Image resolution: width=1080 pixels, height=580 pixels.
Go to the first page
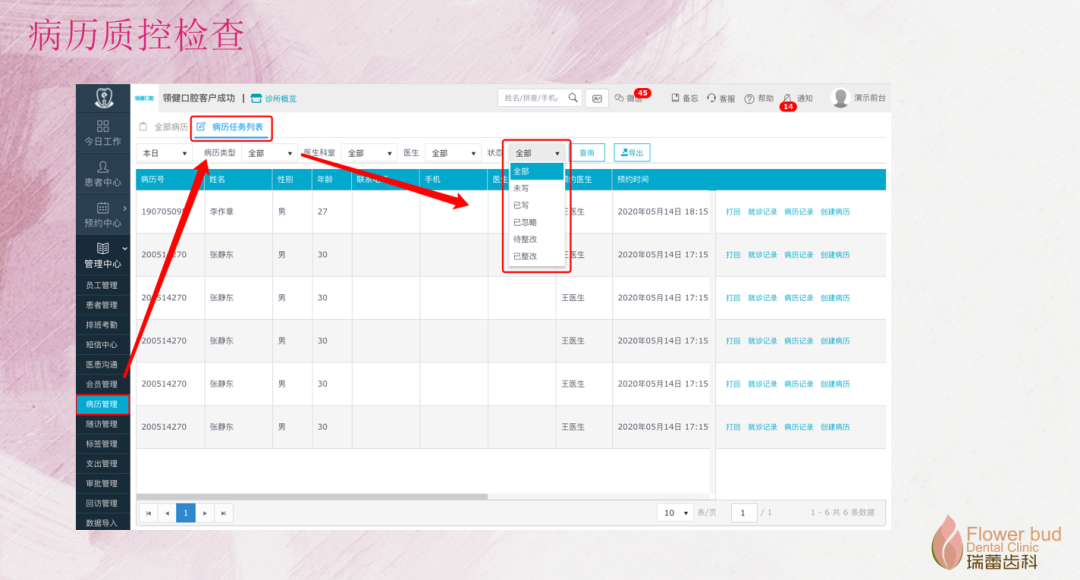(x=149, y=513)
